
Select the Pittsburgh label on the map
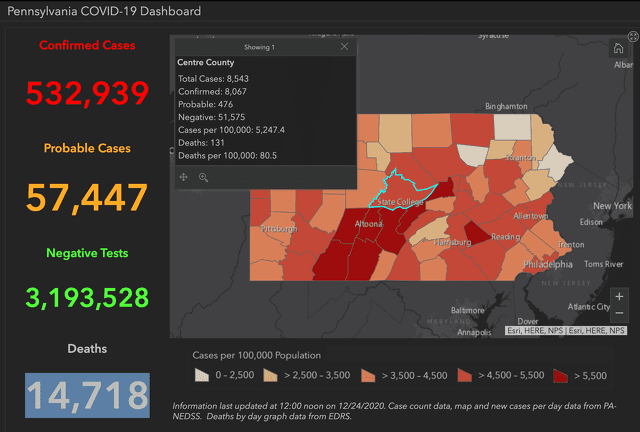(x=278, y=228)
